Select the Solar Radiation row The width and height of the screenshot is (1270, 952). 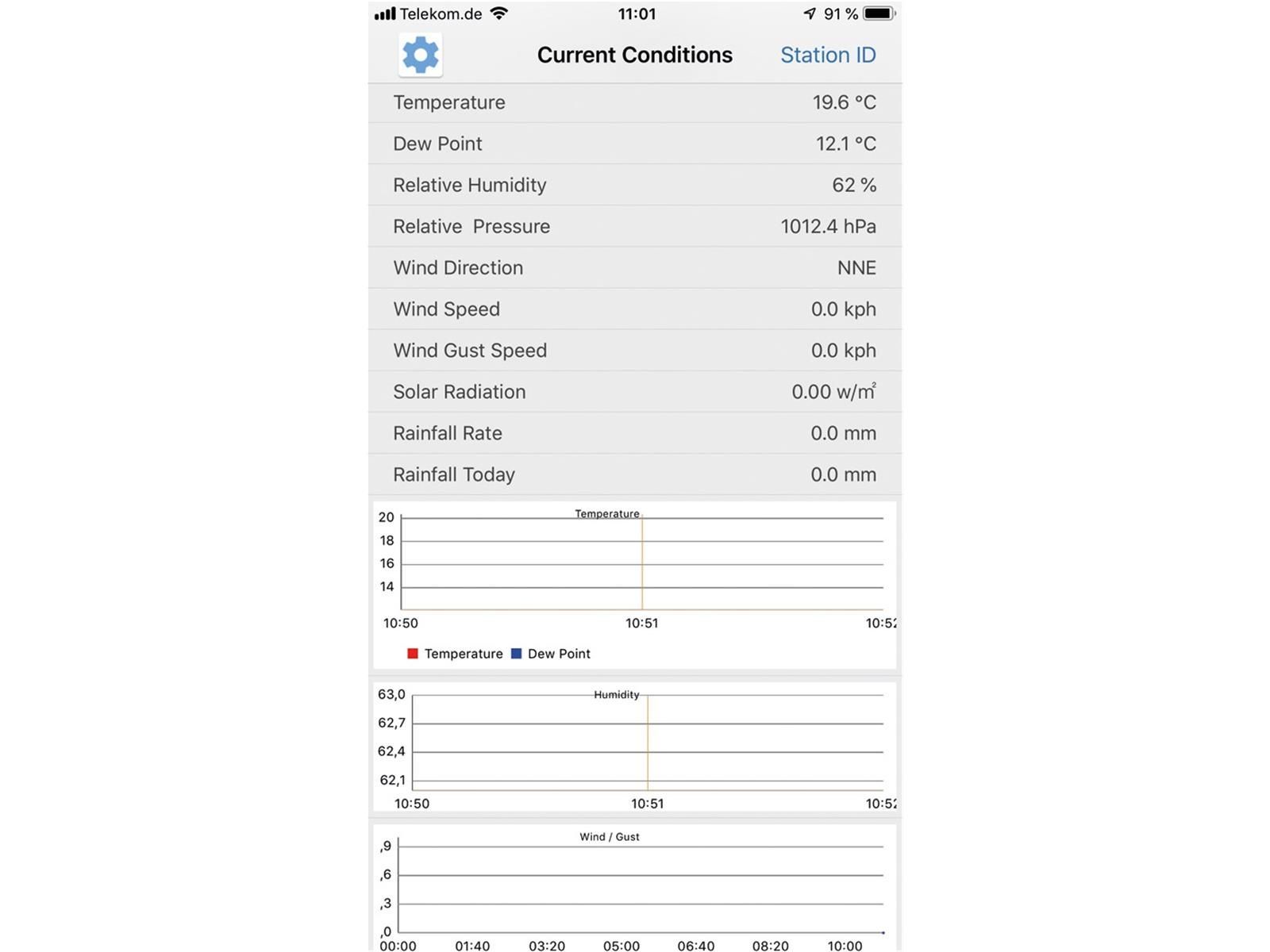click(x=635, y=392)
